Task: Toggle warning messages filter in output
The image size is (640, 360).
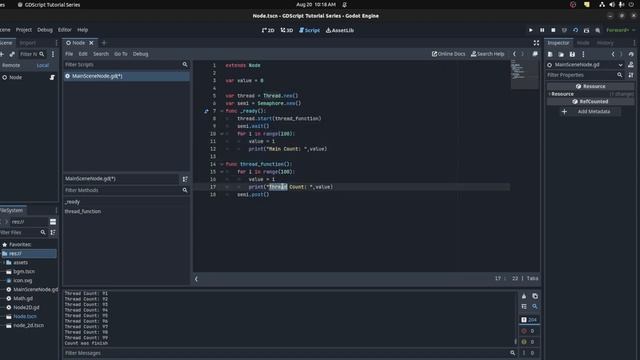Action: 529,342
